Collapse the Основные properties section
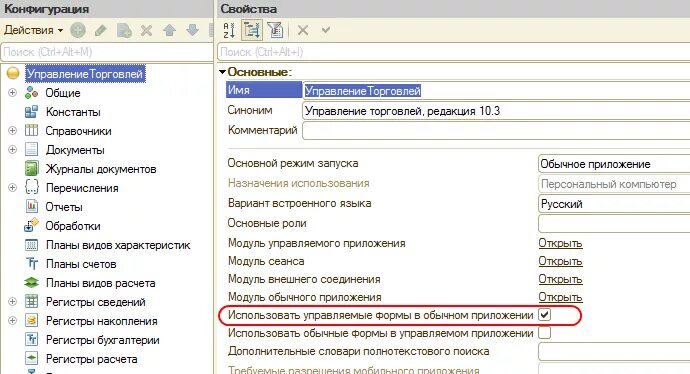This screenshot has width=690, height=374. 223,72
